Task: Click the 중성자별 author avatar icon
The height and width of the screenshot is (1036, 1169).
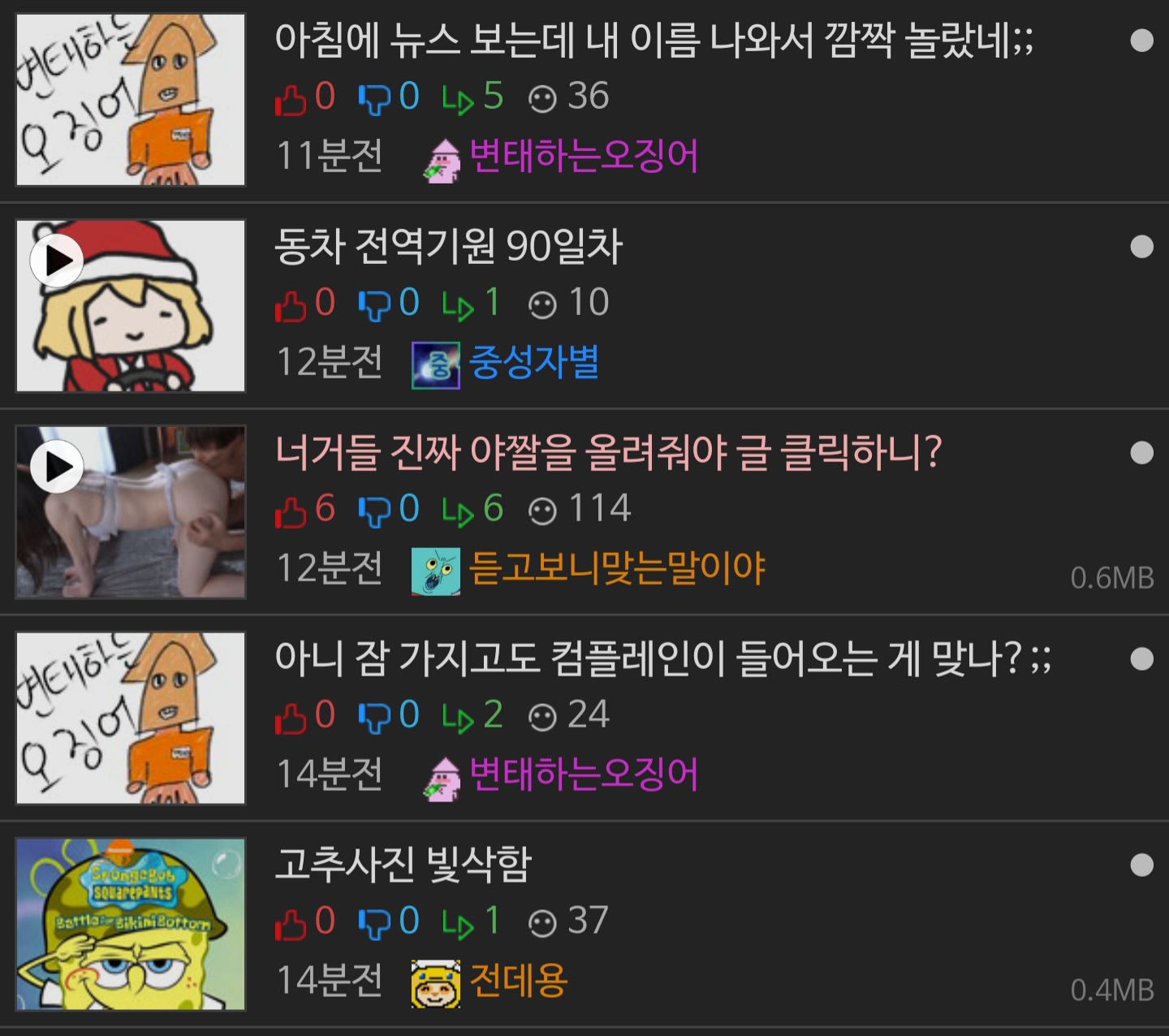Action: pyautogui.click(x=436, y=365)
